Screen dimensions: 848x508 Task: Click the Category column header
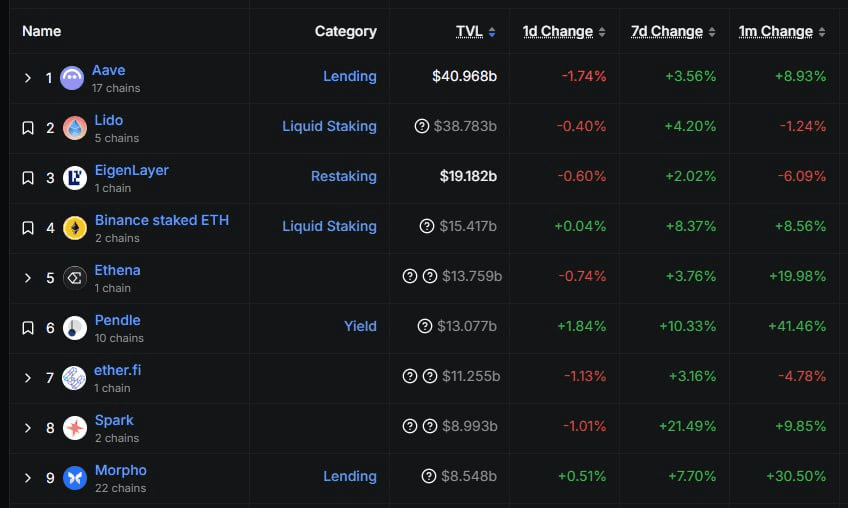pos(346,31)
